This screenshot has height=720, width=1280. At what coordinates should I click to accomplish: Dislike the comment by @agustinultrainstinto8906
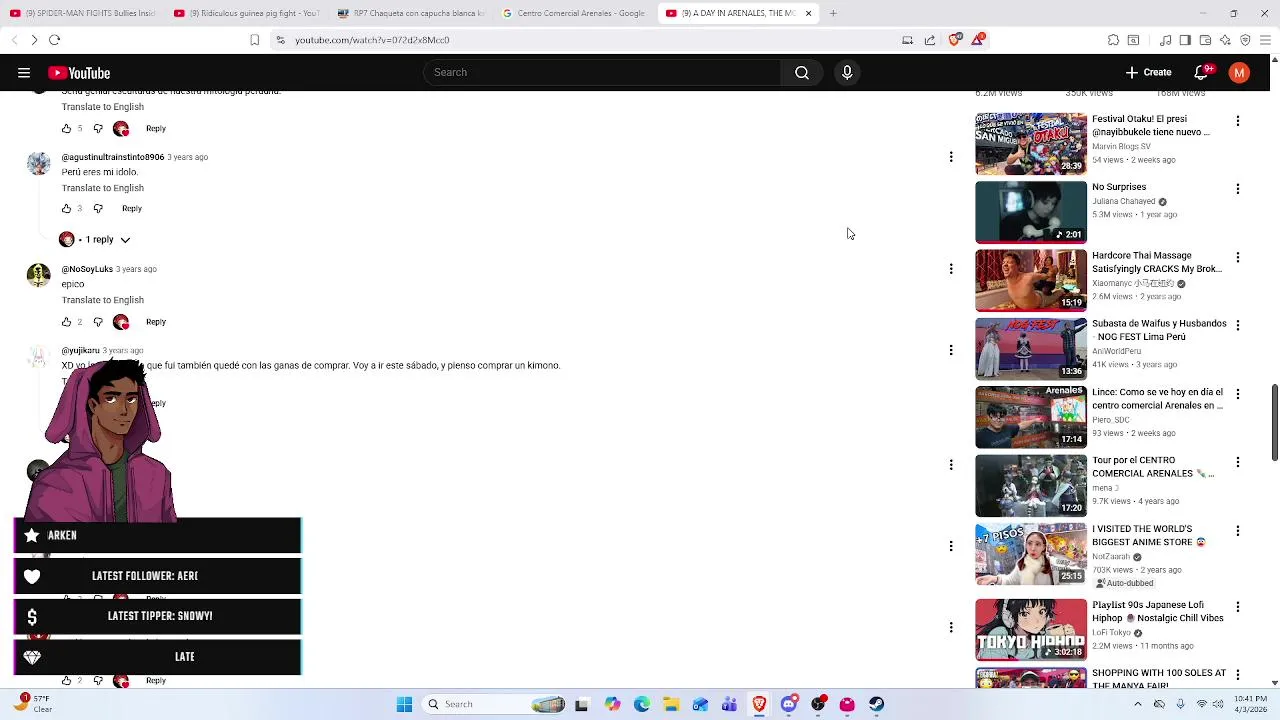(98, 209)
